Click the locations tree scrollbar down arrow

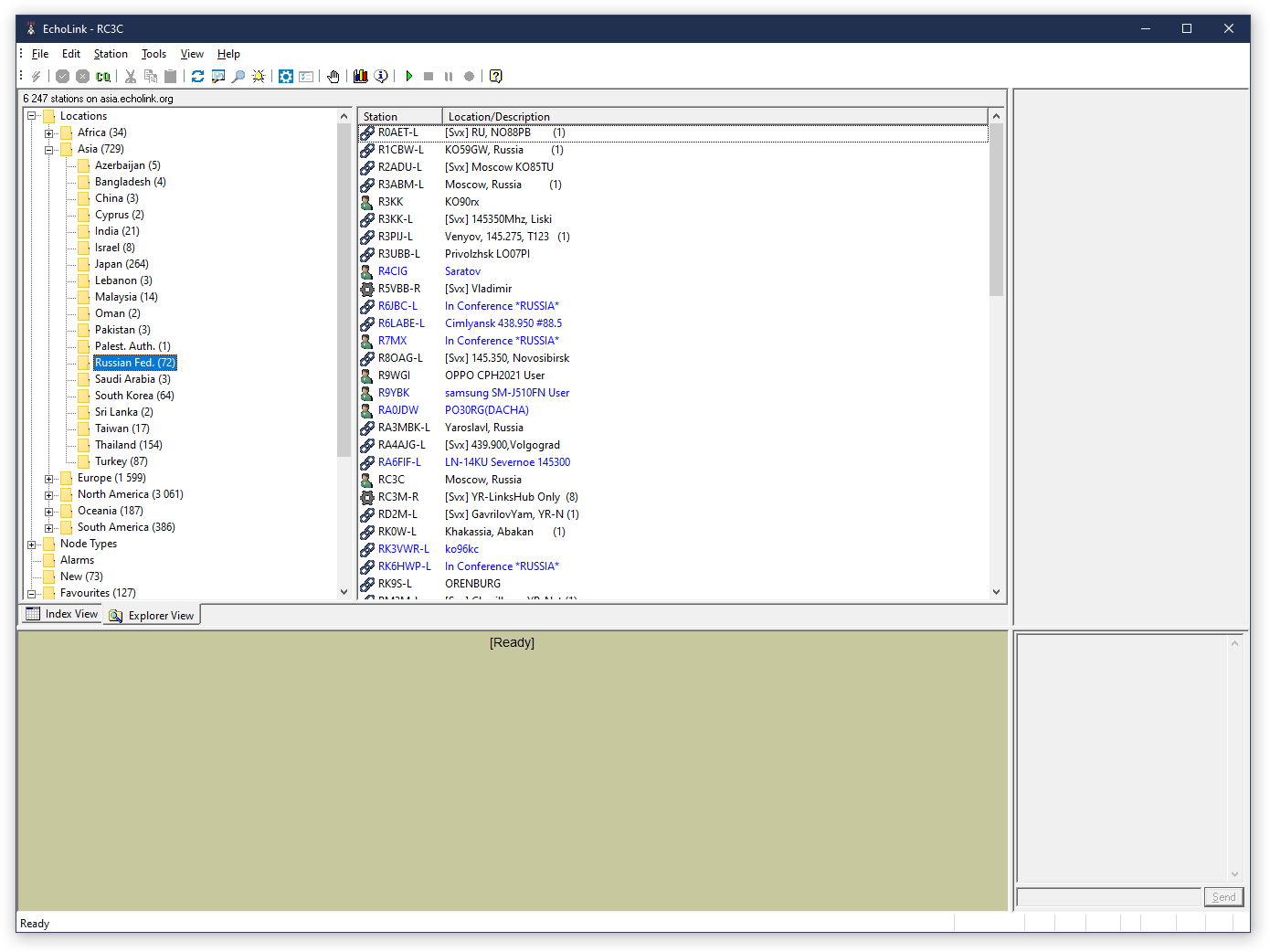coord(344,592)
